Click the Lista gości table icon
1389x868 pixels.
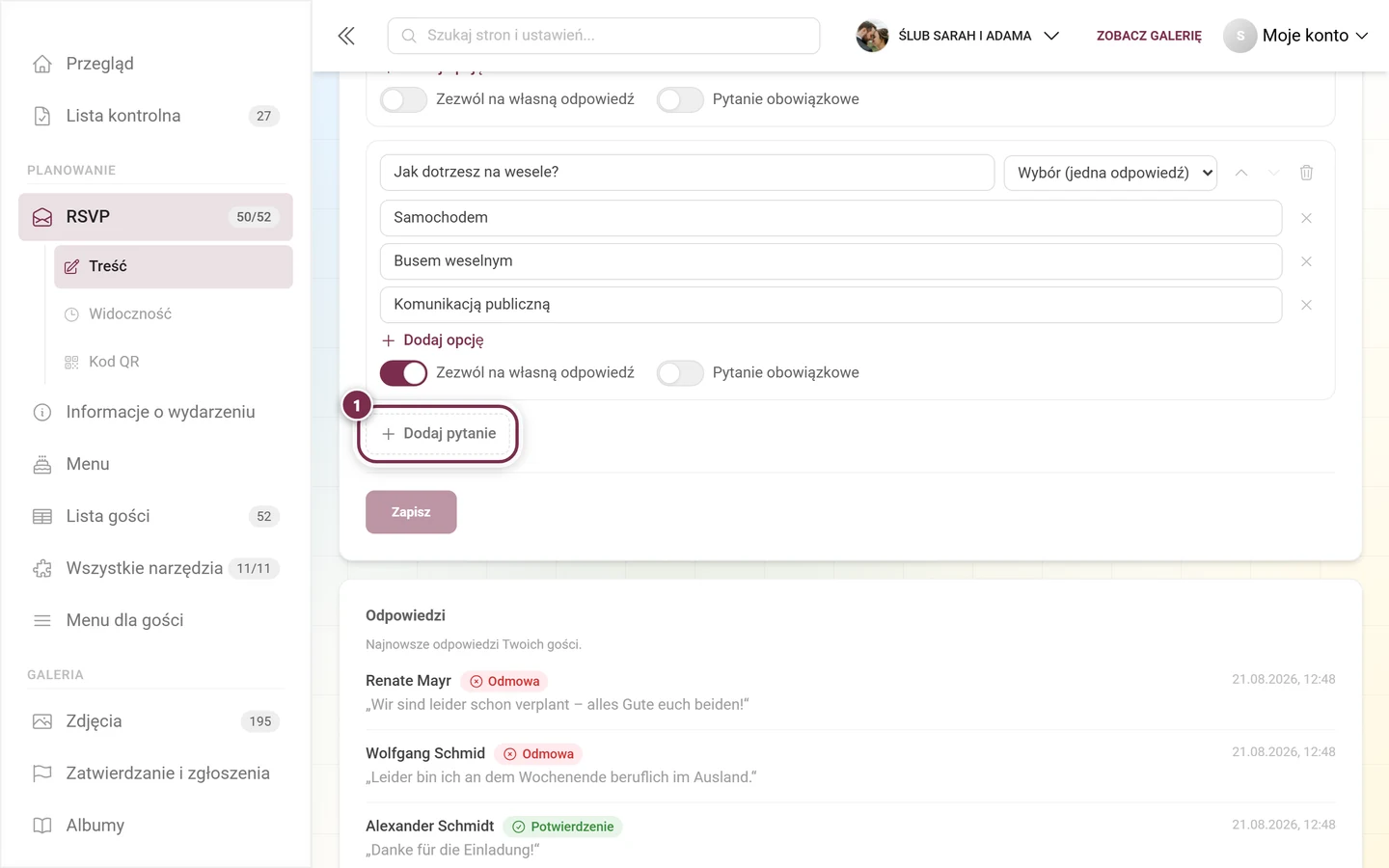coord(42,516)
